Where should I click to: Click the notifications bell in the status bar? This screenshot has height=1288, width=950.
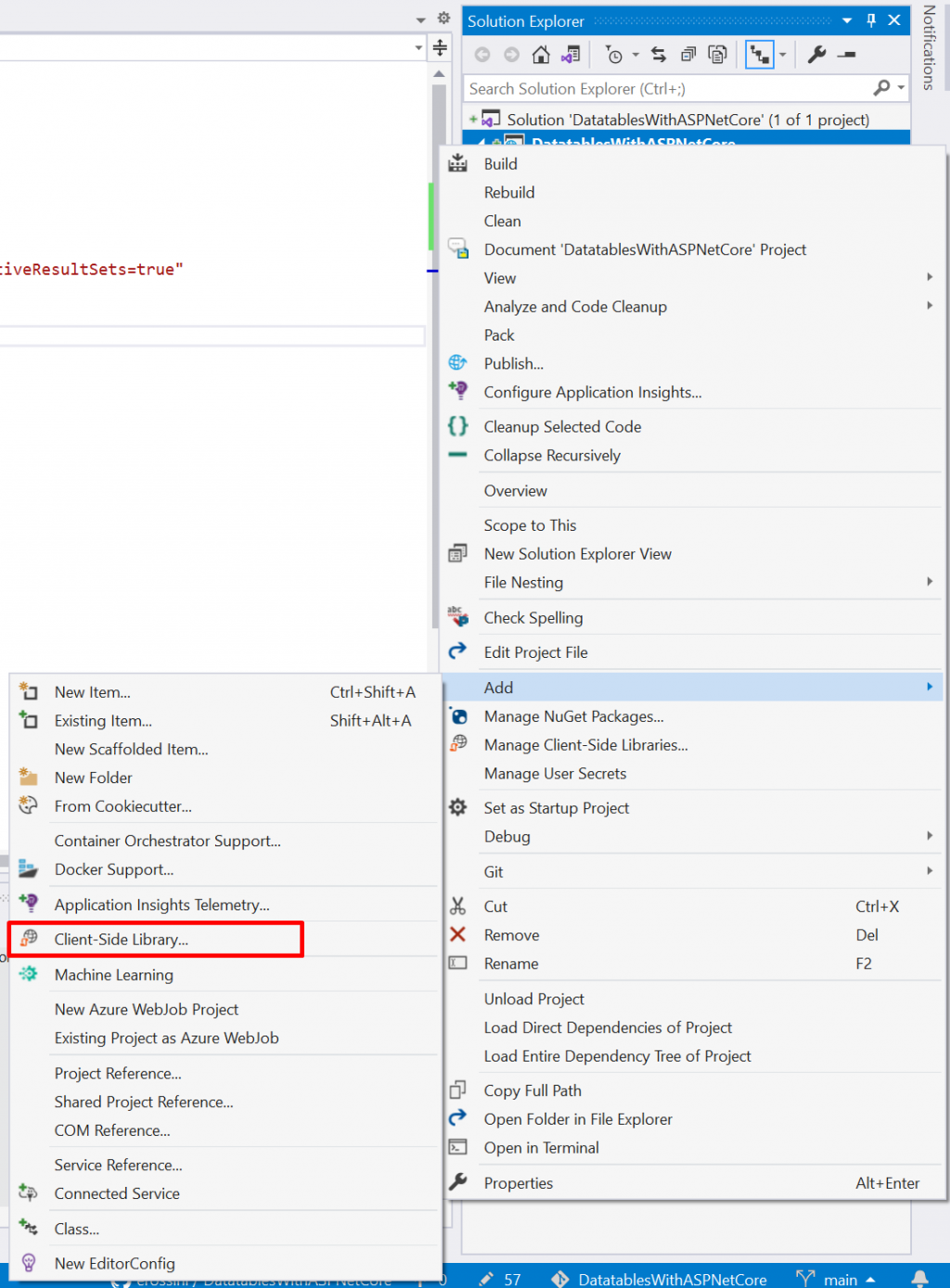pos(918,1279)
